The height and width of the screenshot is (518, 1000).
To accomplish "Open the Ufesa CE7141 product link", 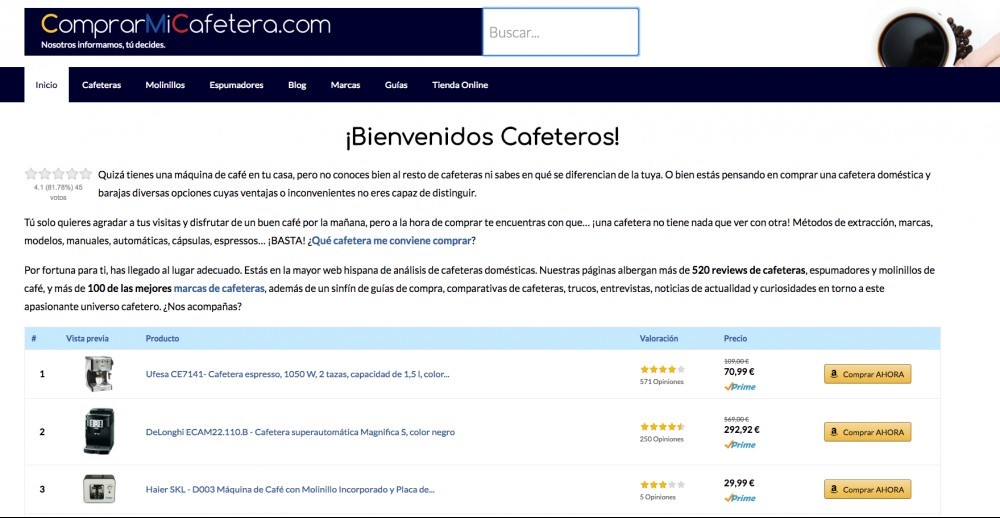I will click(297, 374).
